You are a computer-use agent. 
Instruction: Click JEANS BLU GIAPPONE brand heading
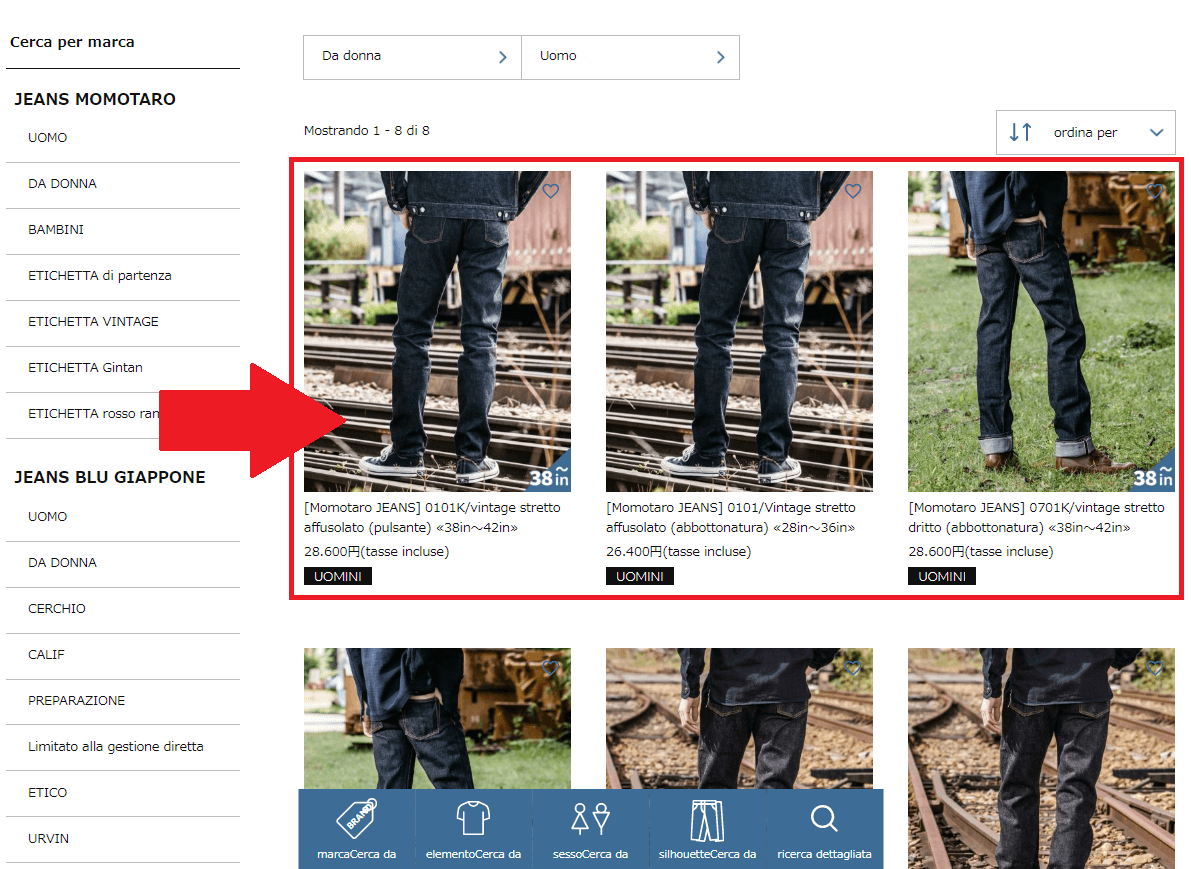[109, 477]
